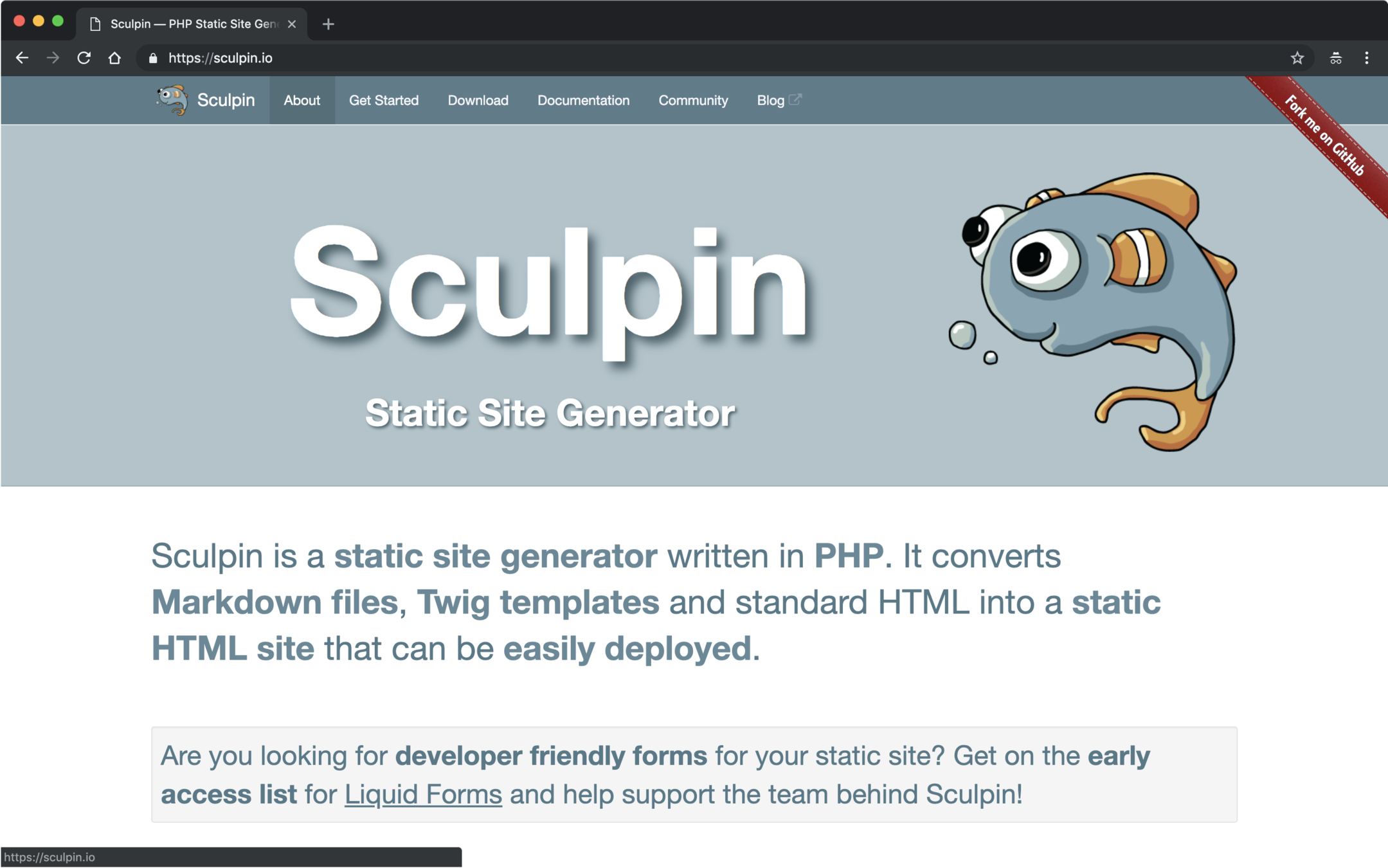Click the lock site info icon
1388x868 pixels.
153,58
